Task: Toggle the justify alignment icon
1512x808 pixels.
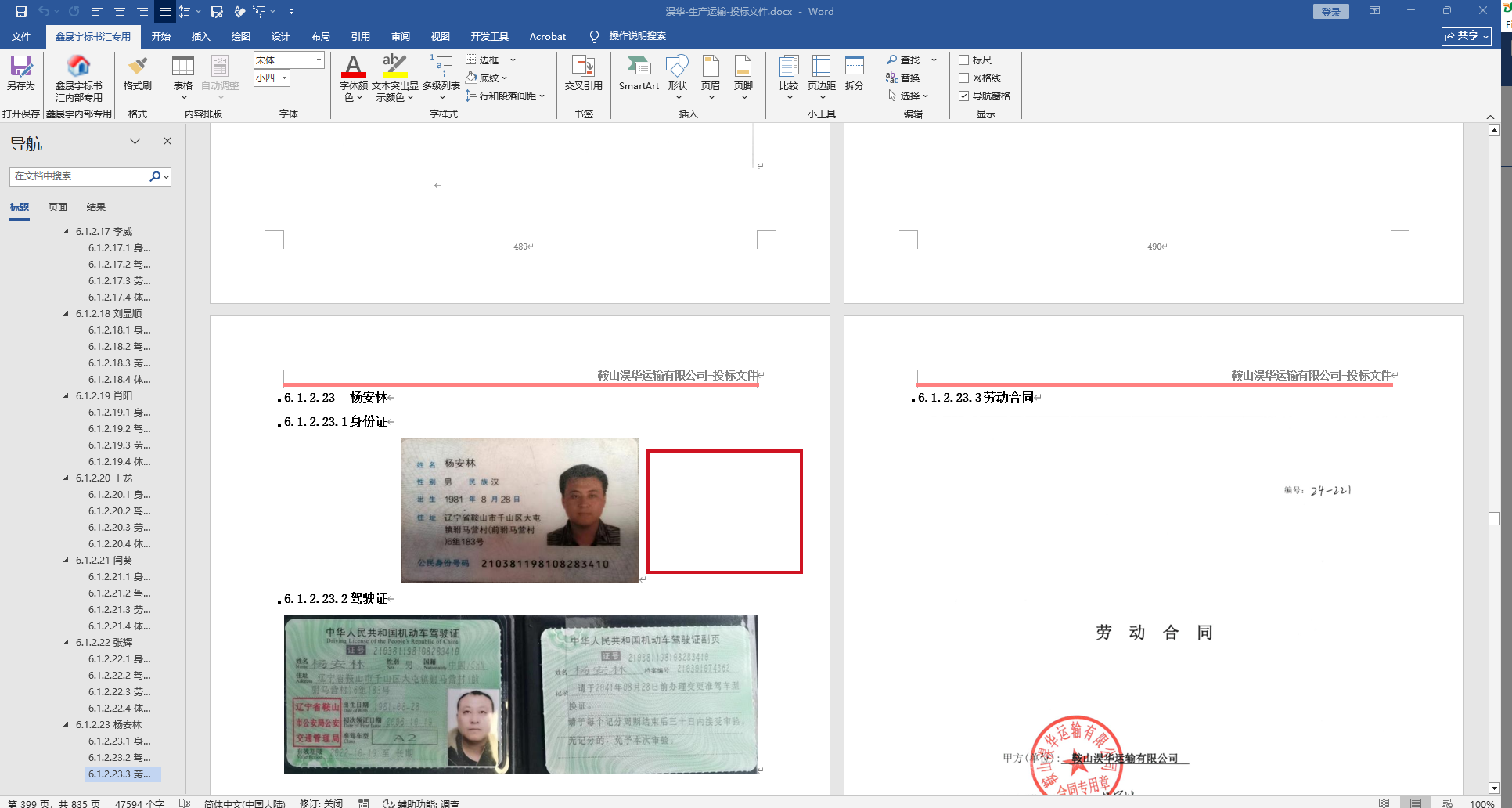Action: 165,12
